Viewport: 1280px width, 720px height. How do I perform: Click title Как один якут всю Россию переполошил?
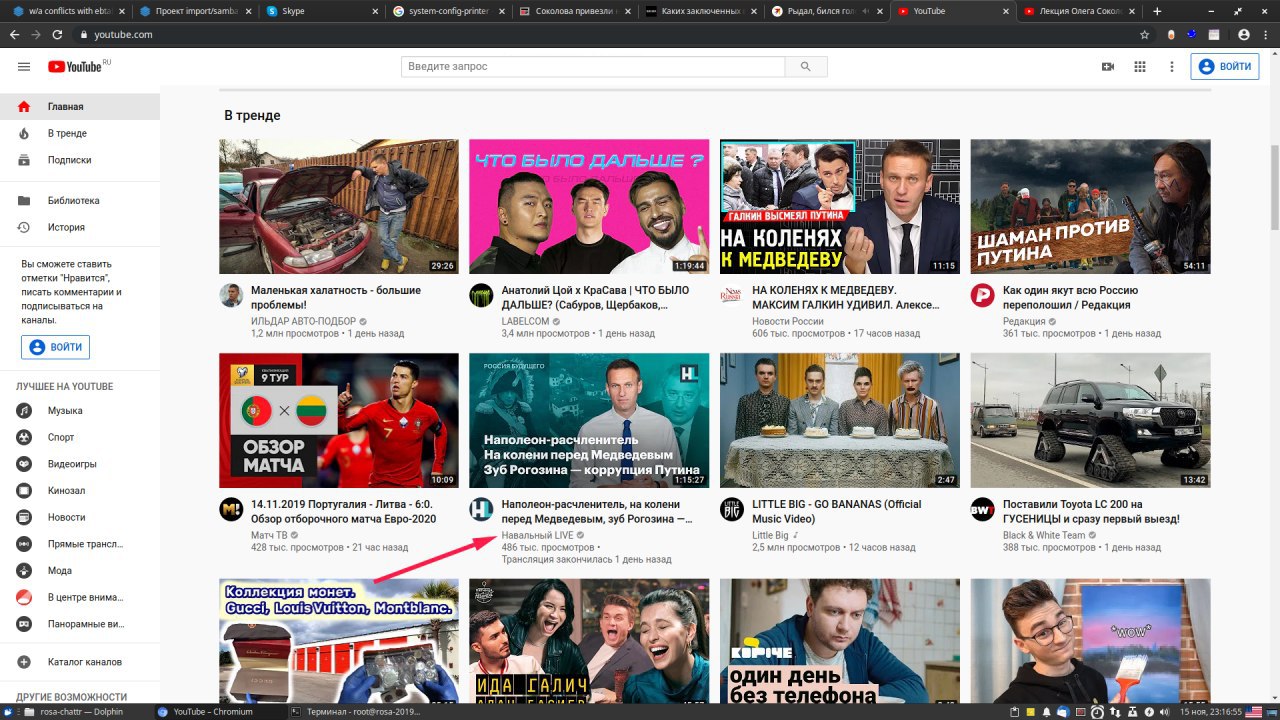(1070, 298)
